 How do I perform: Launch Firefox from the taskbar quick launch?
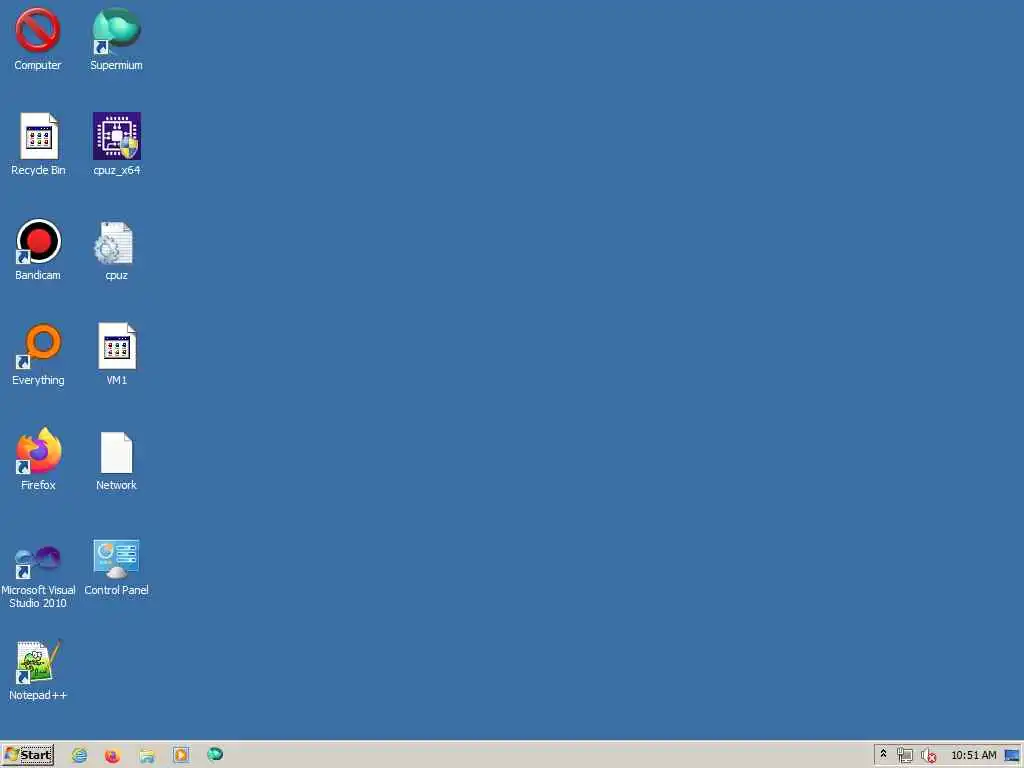[x=112, y=755]
